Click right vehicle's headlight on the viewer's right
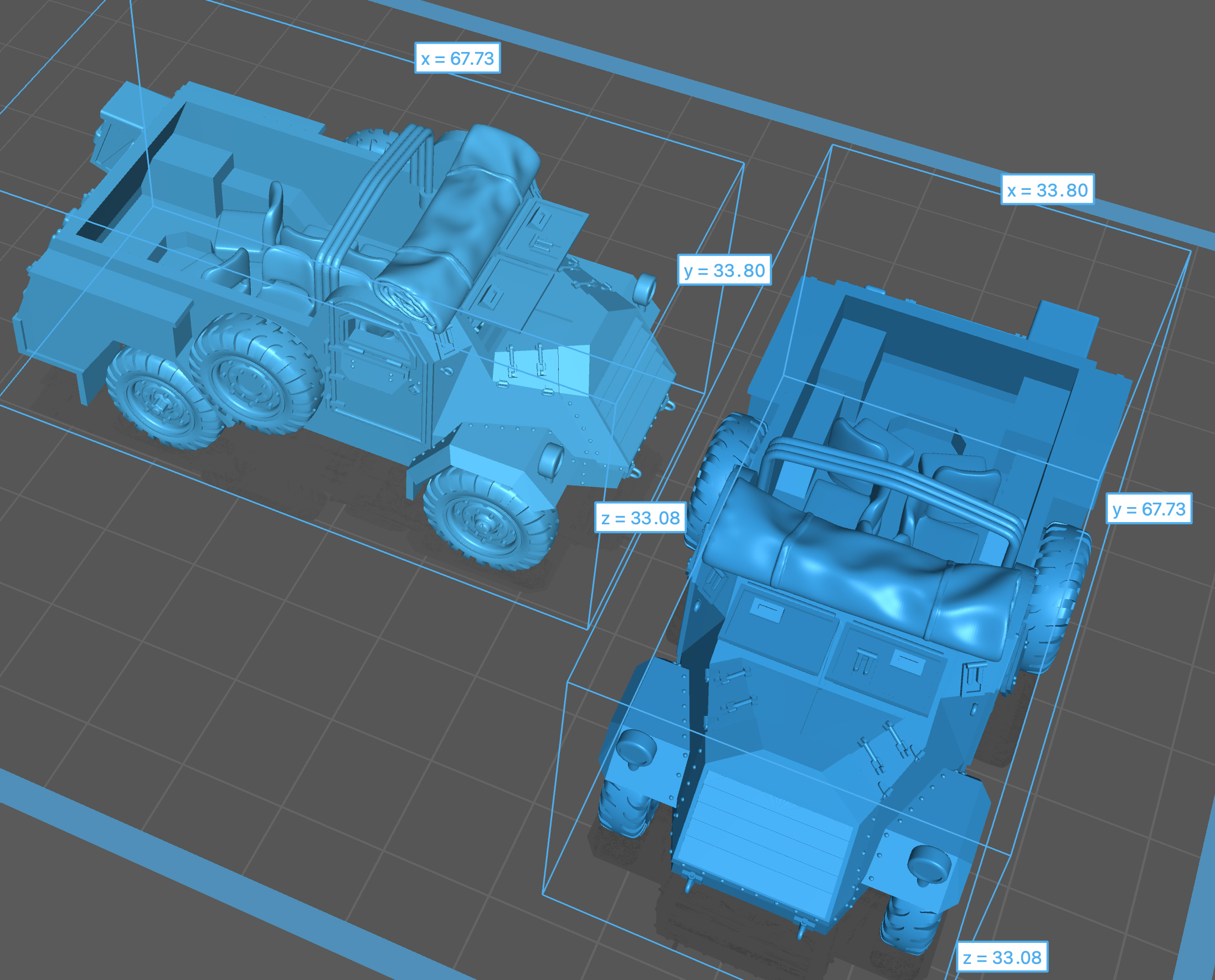 coord(929,865)
